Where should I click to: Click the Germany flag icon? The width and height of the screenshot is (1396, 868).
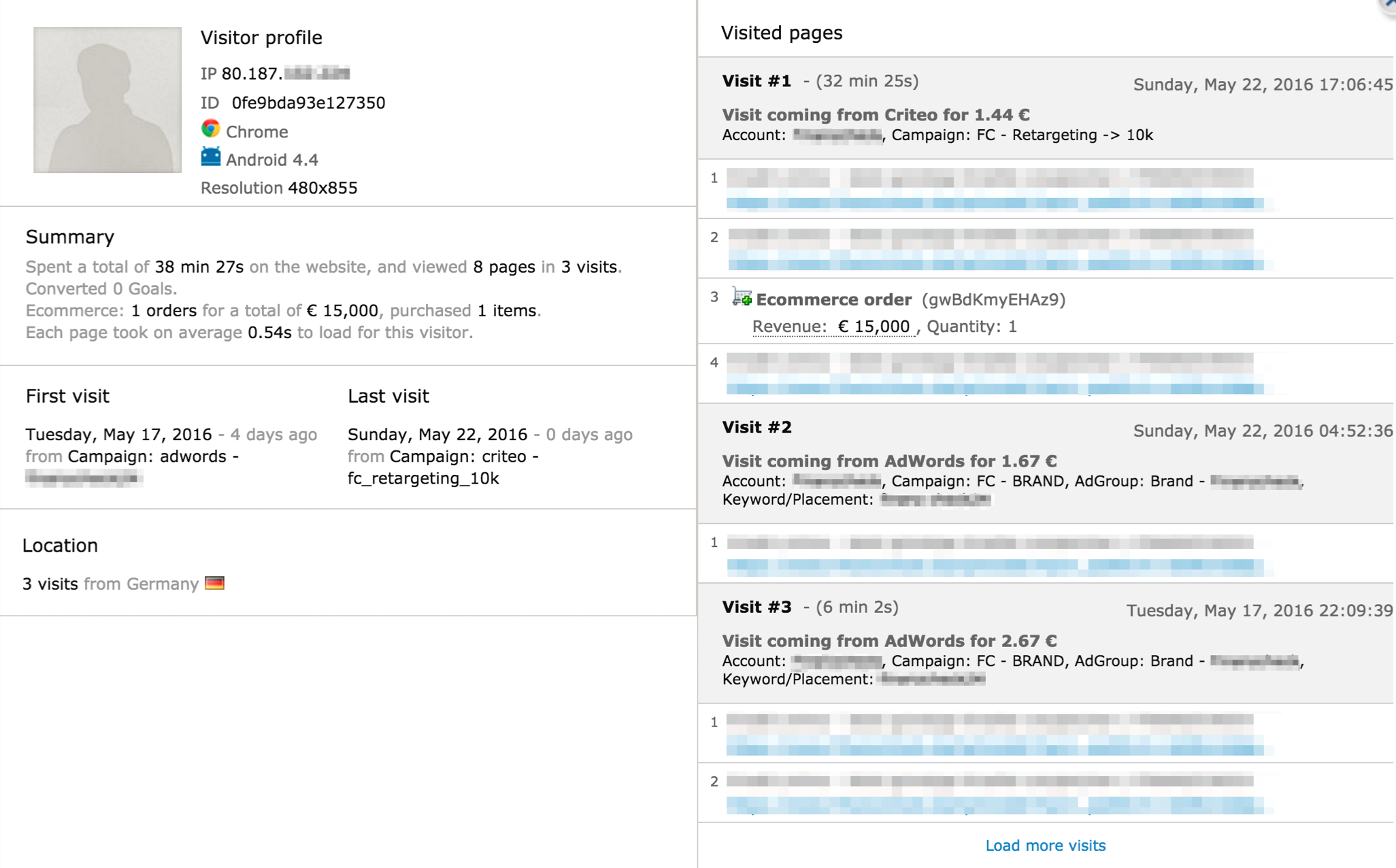click(214, 584)
